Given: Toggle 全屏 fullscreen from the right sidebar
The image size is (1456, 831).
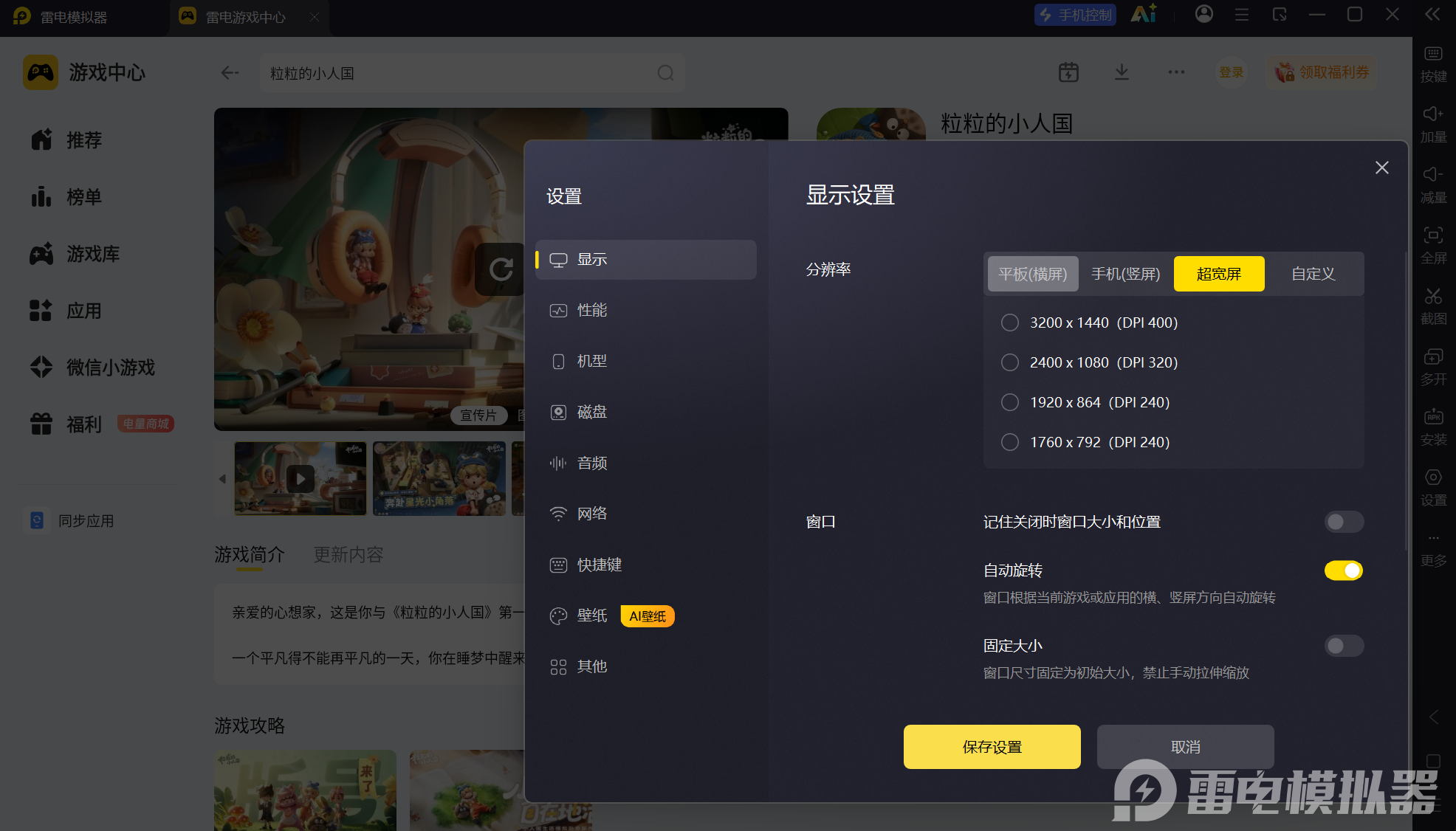Looking at the screenshot, I should (1433, 245).
